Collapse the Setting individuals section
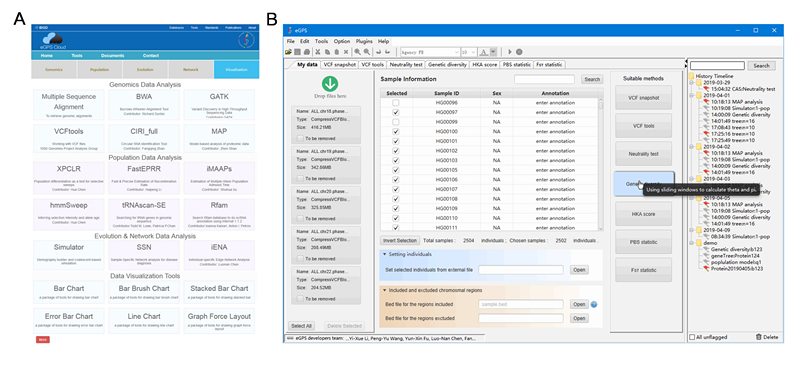This screenshot has width=800, height=366. tap(384, 254)
